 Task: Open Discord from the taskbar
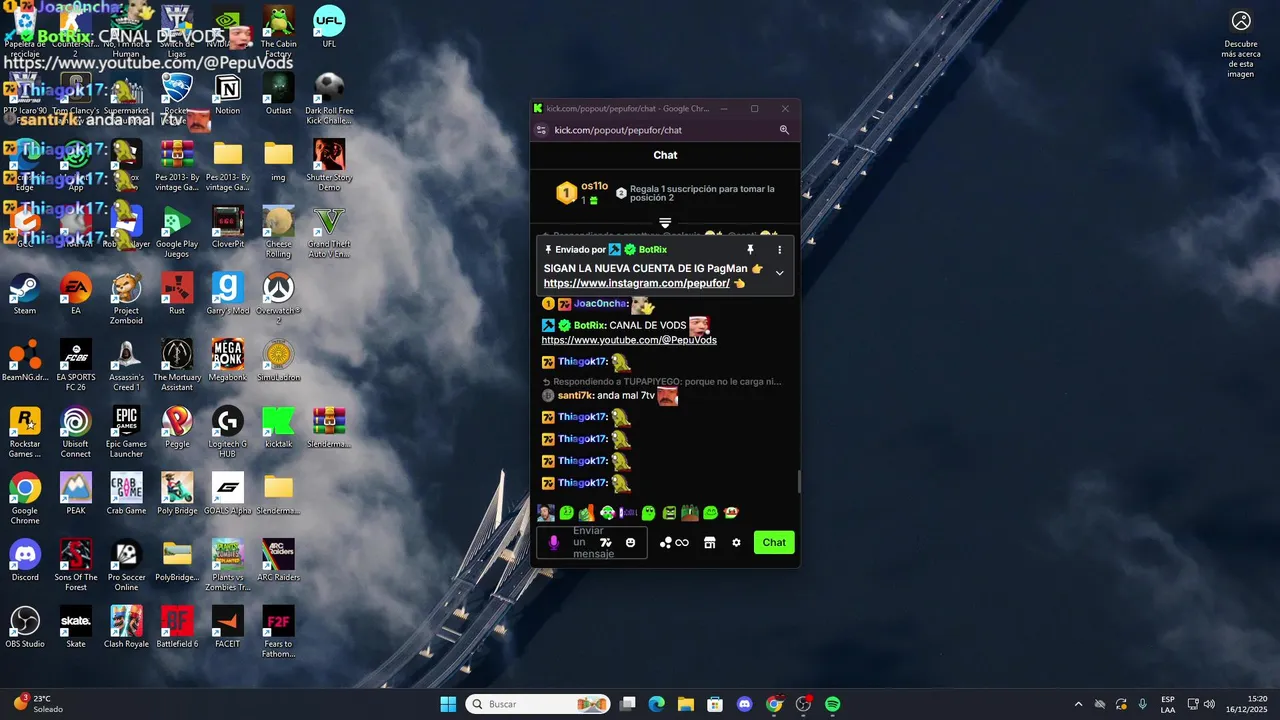744,704
